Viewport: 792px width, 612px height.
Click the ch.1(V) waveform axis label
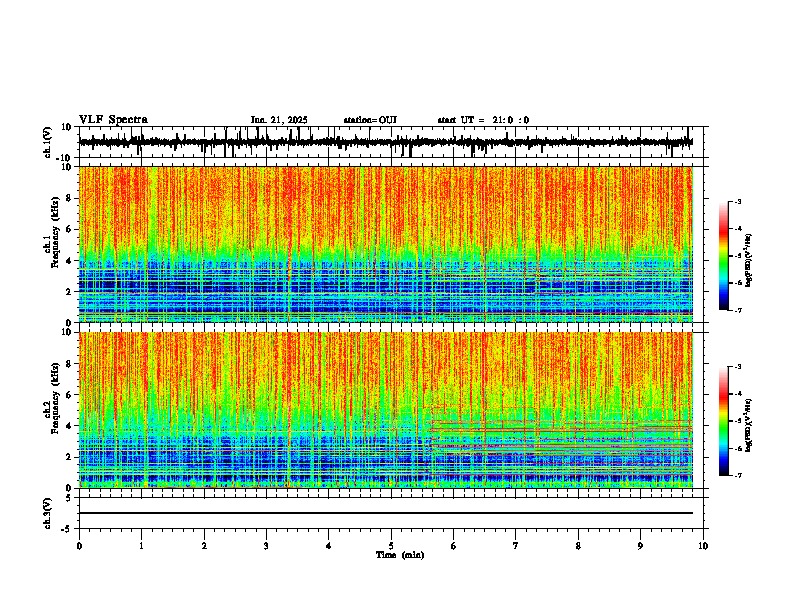[x=47, y=142]
